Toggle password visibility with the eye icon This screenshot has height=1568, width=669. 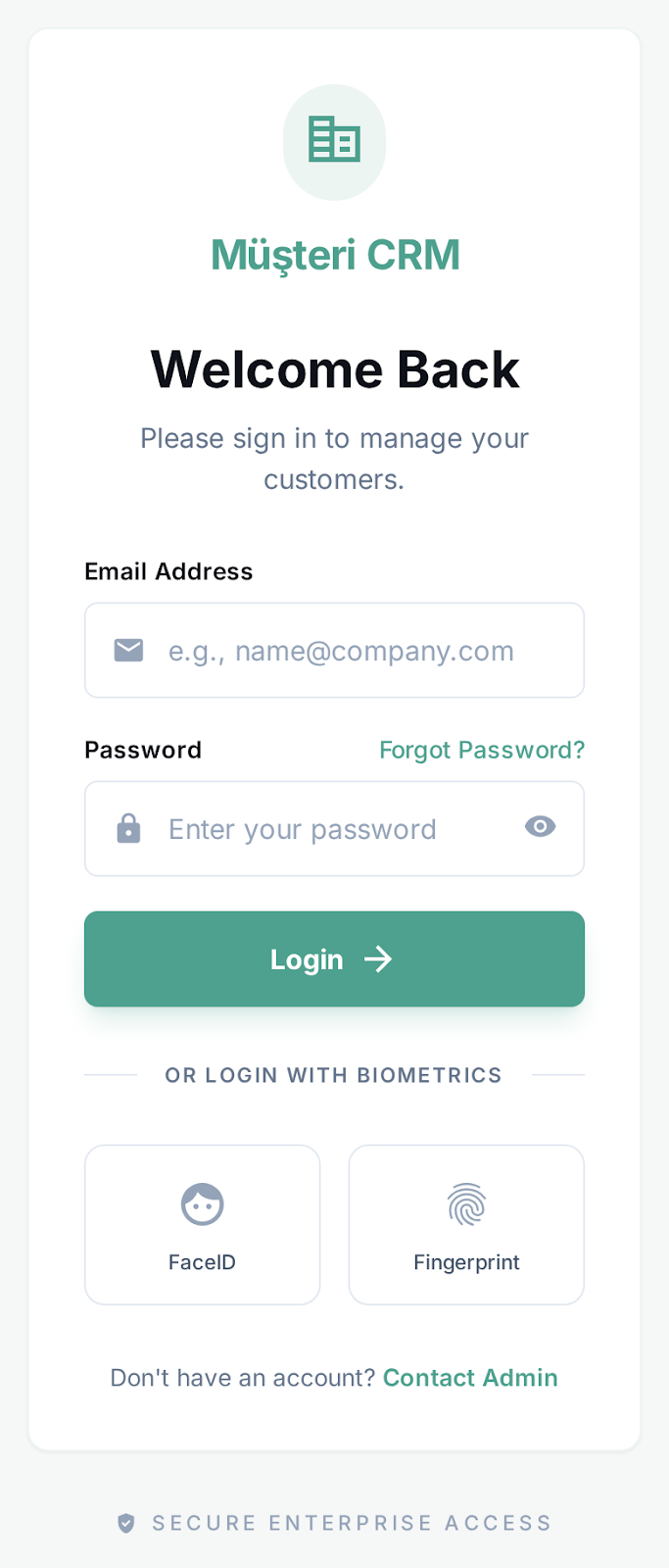click(x=540, y=828)
